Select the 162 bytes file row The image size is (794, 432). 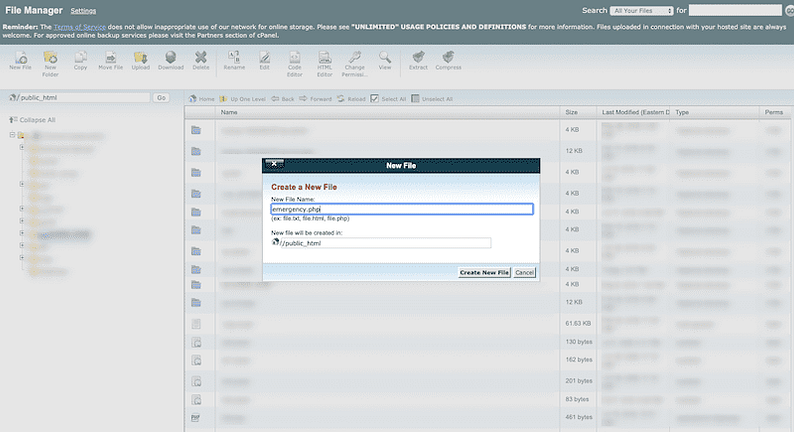coord(488,360)
